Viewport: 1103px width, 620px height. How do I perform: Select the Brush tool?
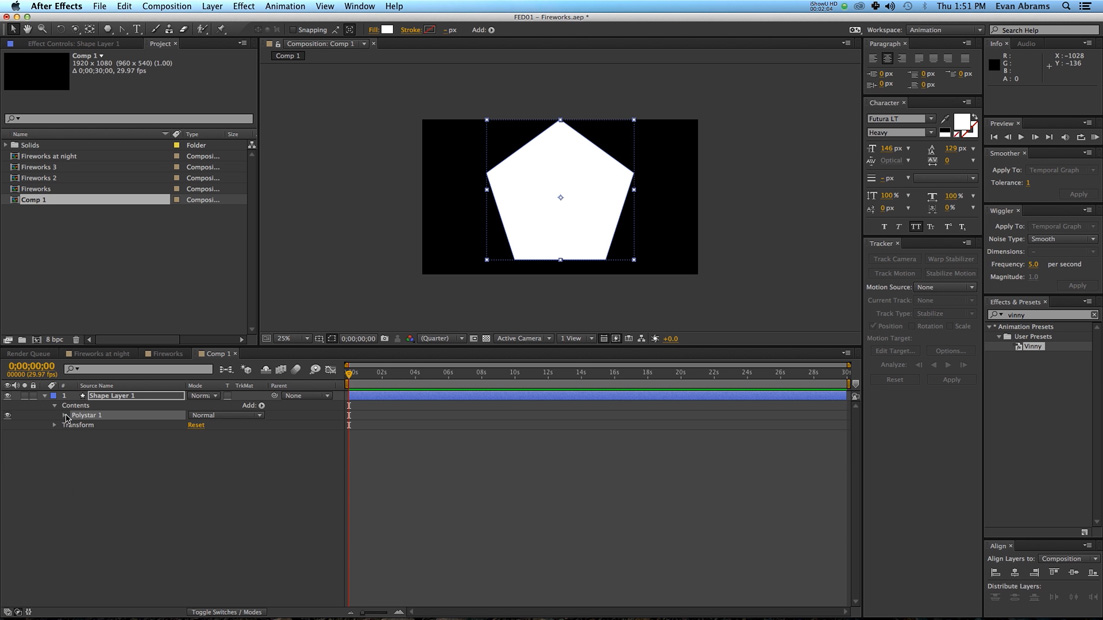click(x=155, y=30)
